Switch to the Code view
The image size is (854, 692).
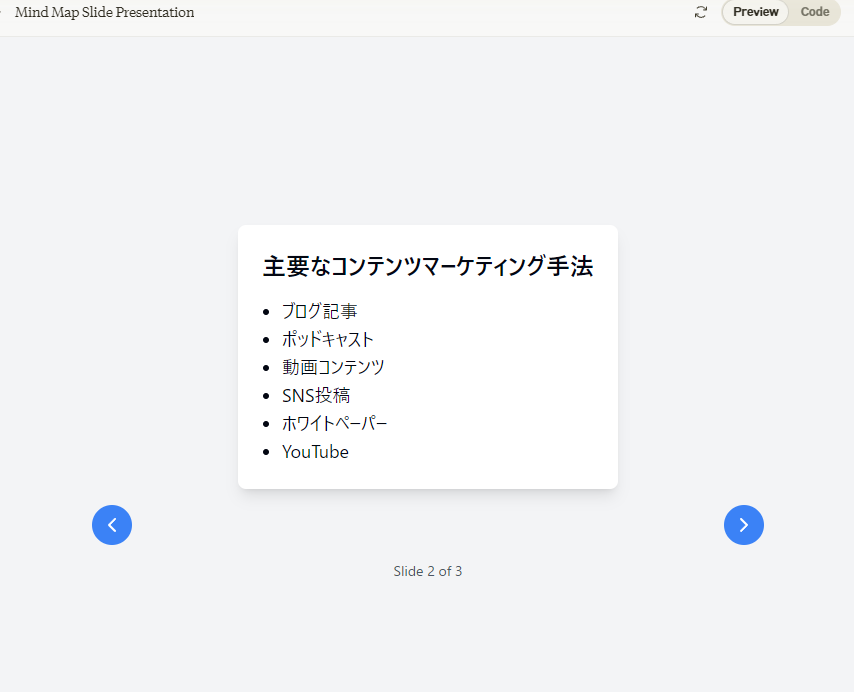(814, 12)
